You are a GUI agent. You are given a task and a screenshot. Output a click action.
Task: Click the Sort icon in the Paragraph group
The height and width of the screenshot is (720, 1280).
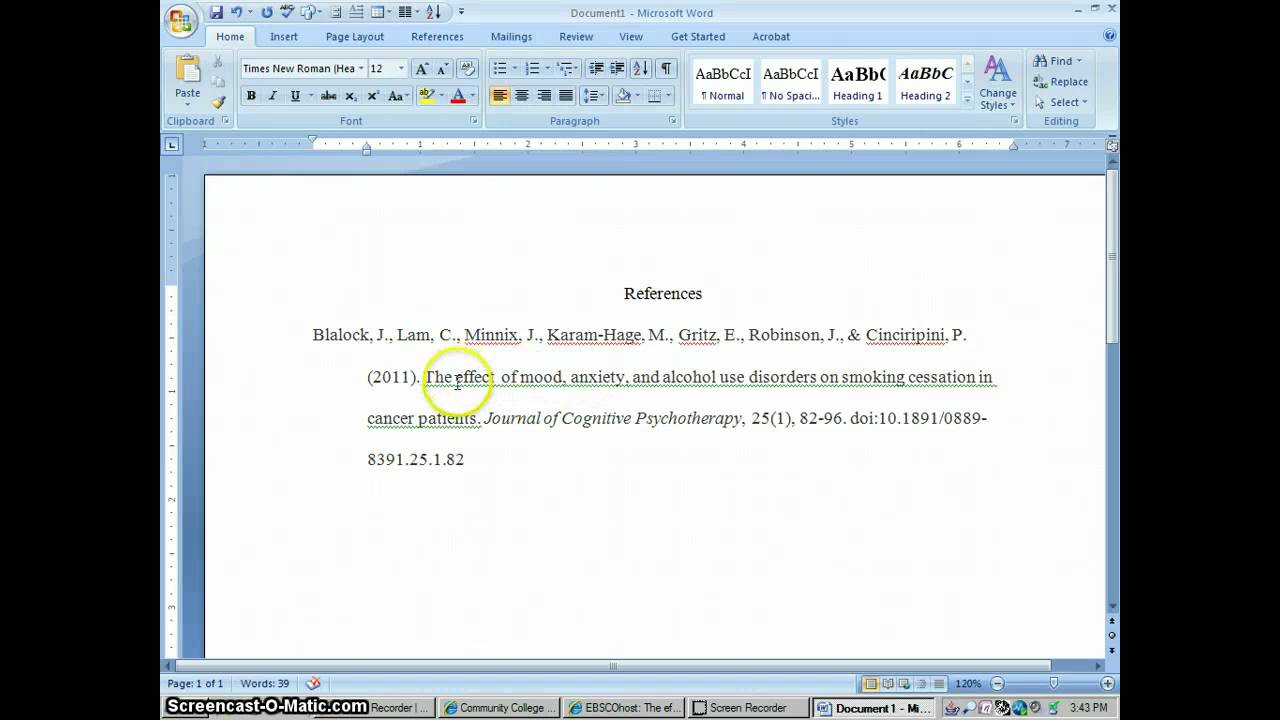tap(640, 69)
